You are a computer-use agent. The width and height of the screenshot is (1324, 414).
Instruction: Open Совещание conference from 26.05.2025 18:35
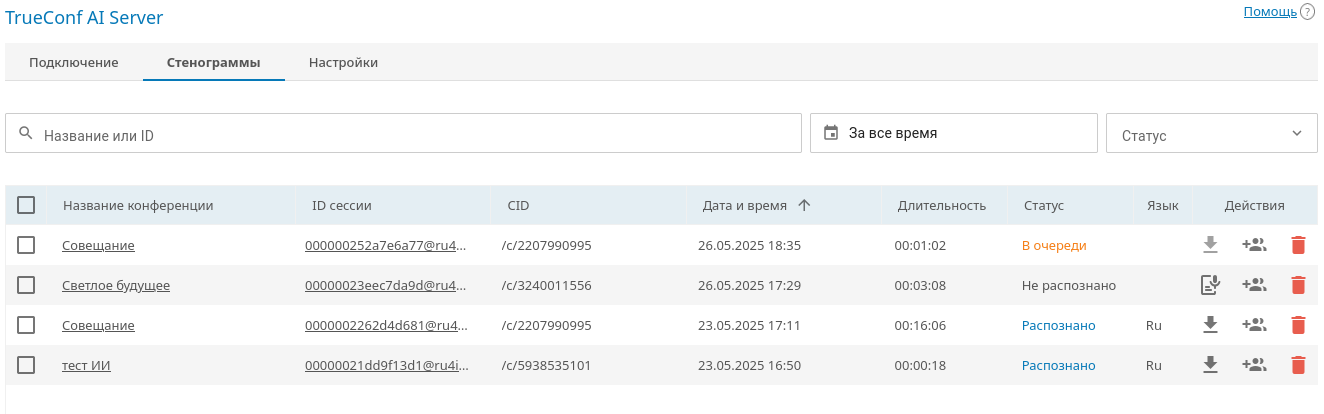tap(98, 245)
